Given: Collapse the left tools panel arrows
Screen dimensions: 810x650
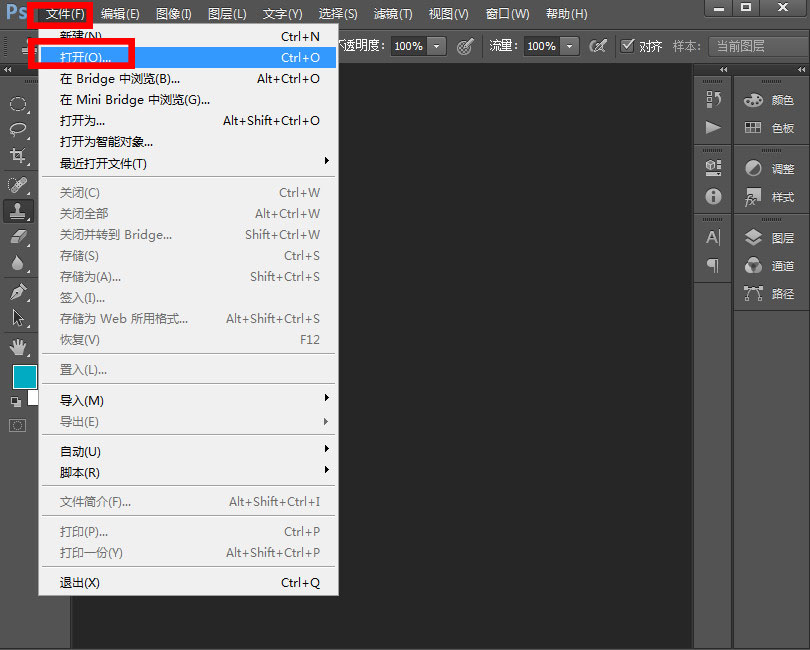Looking at the screenshot, I should click(x=7, y=69).
